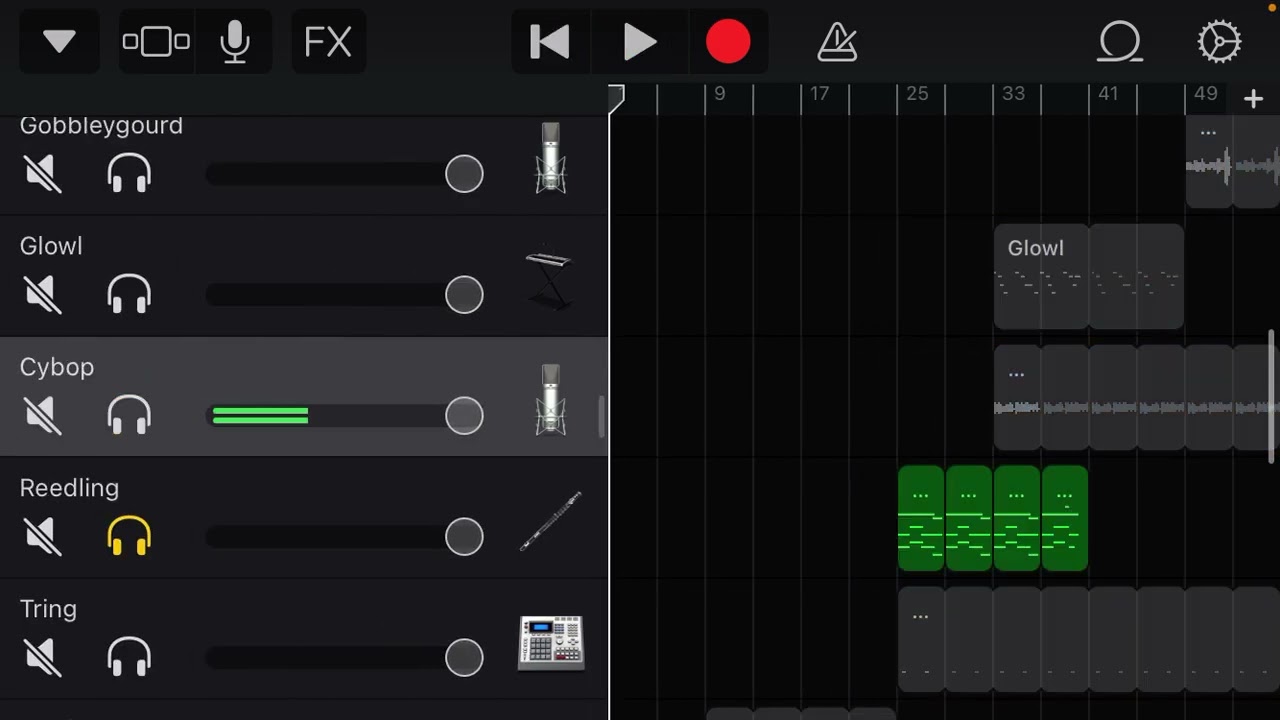Adjust the Tring volume slider knob

(x=464, y=658)
